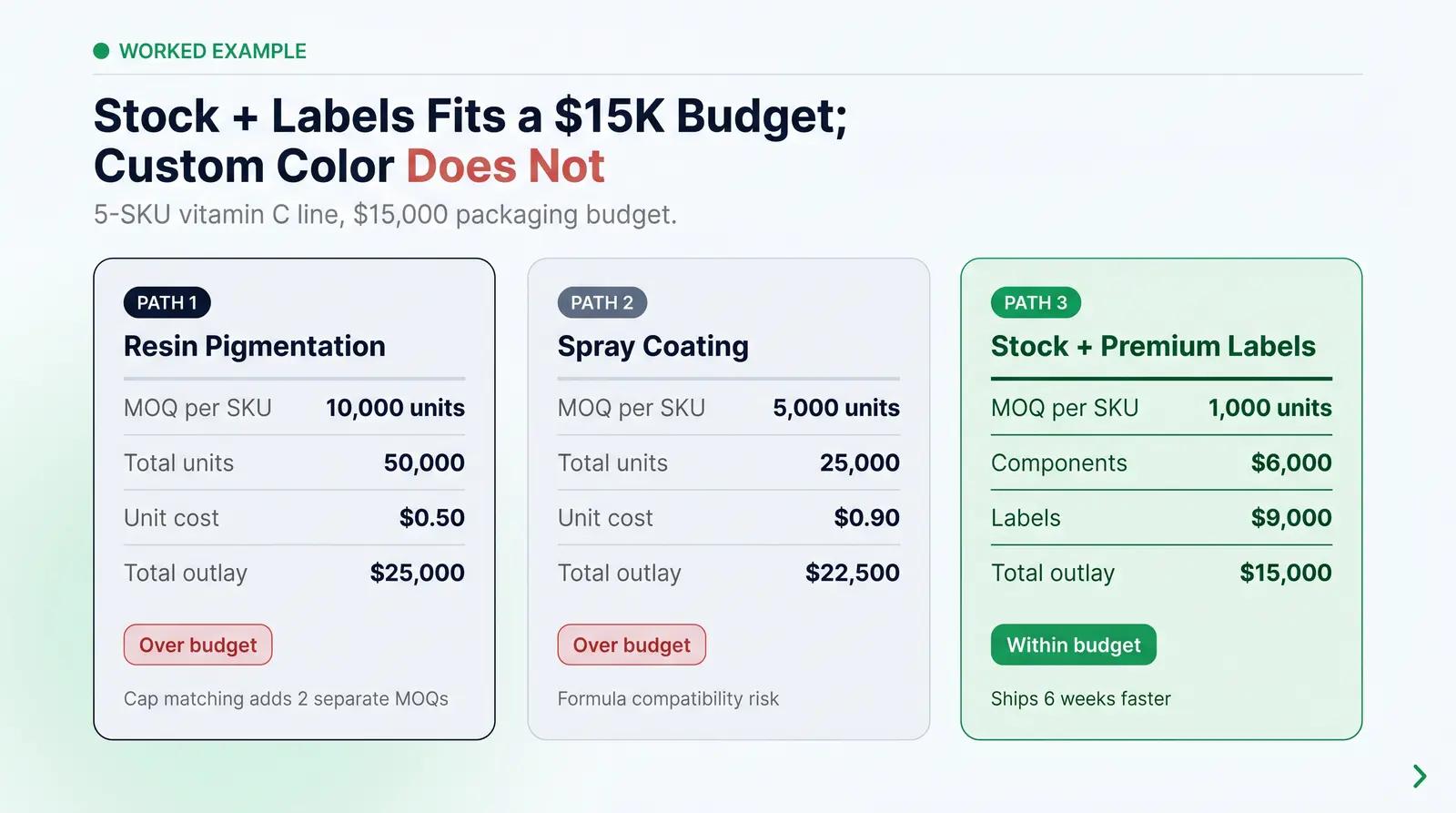Click the Labels $9,000 row

tap(1161, 518)
